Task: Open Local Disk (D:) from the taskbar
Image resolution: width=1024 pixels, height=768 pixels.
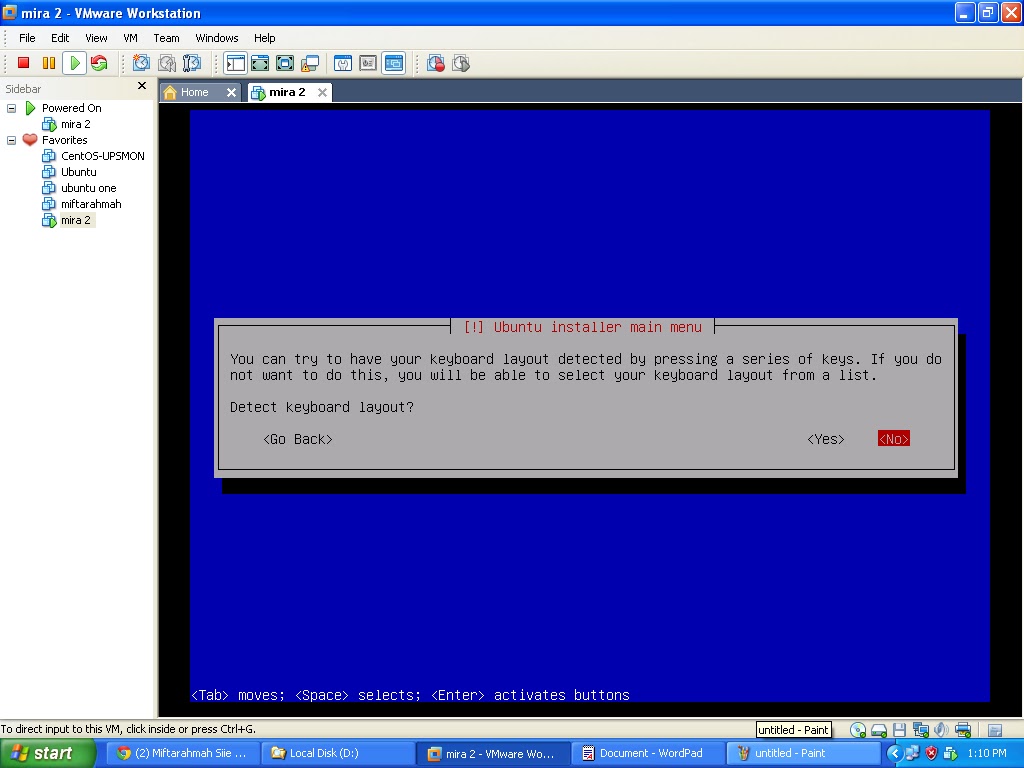Action: pos(337,753)
